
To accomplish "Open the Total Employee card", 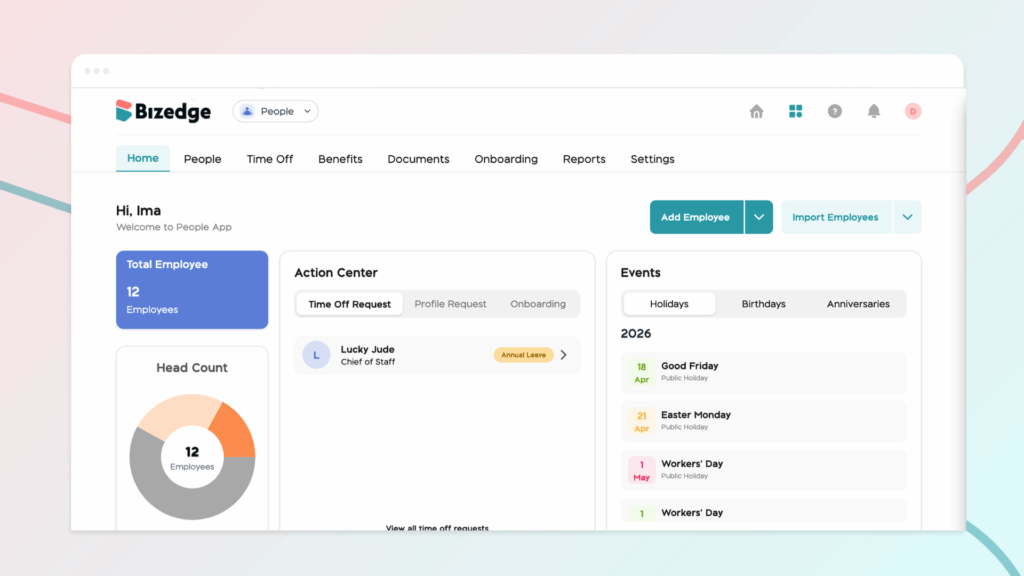I will click(192, 289).
